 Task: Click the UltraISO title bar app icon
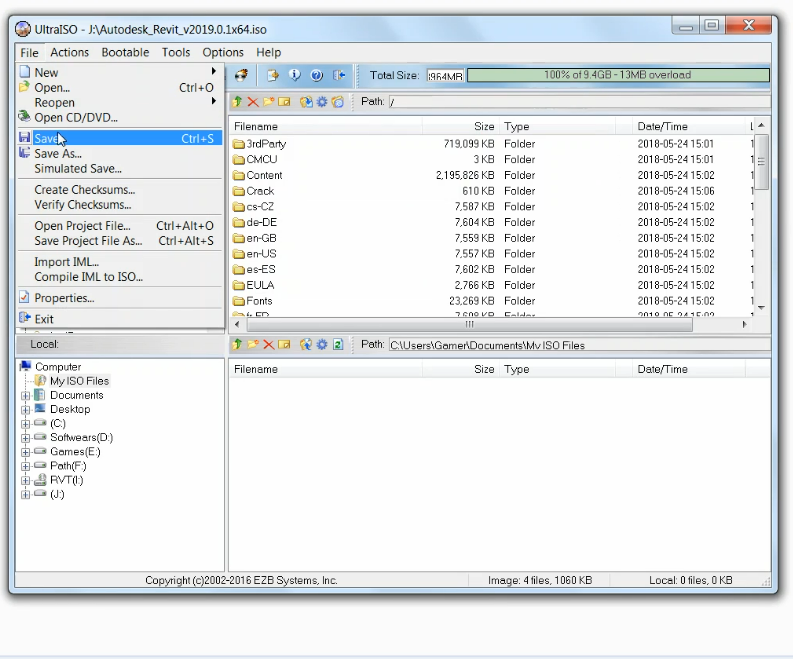pyautogui.click(x=23, y=29)
